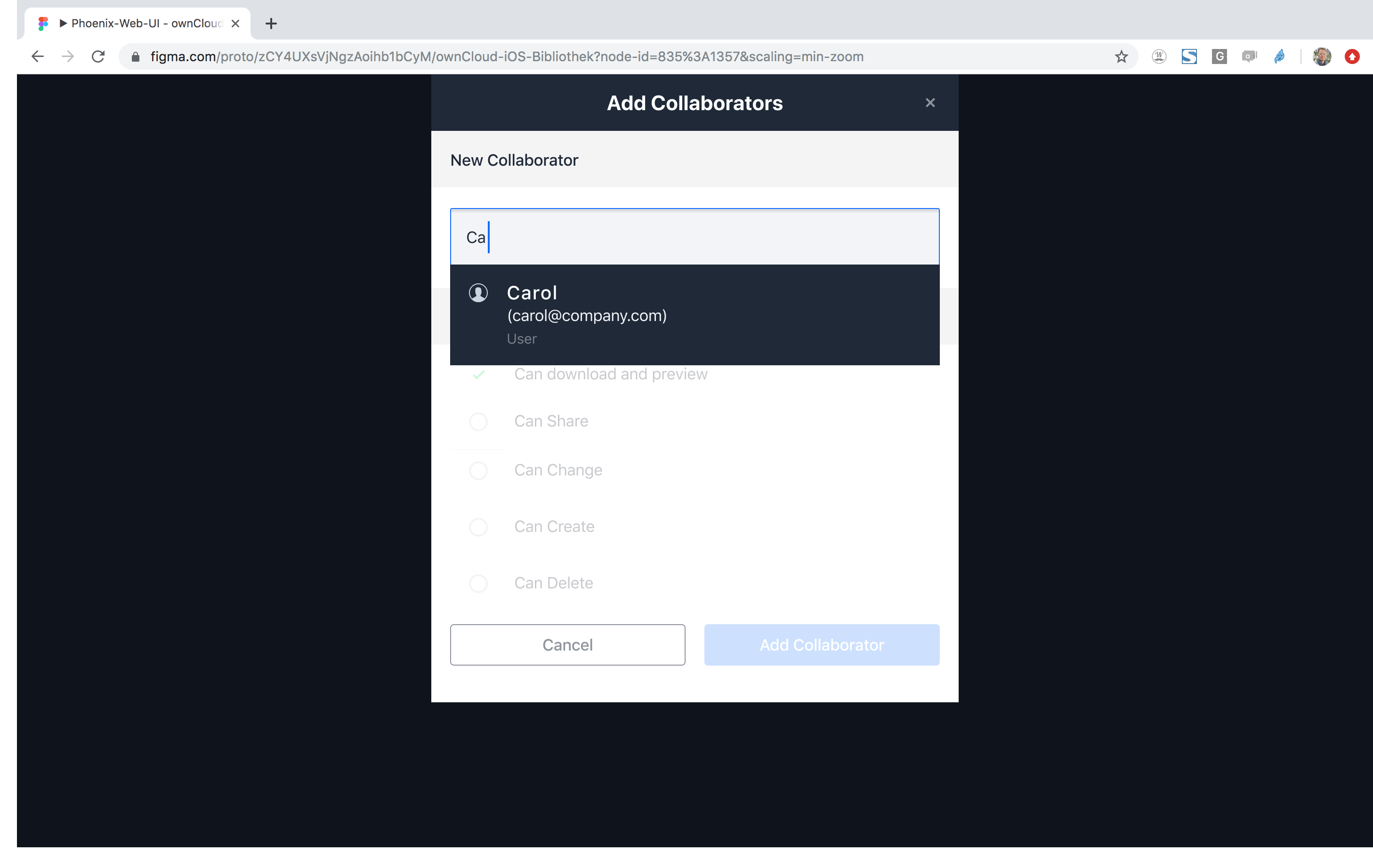Click the red update arrow icon
Screen dimensions: 1373x868
coord(1352,56)
